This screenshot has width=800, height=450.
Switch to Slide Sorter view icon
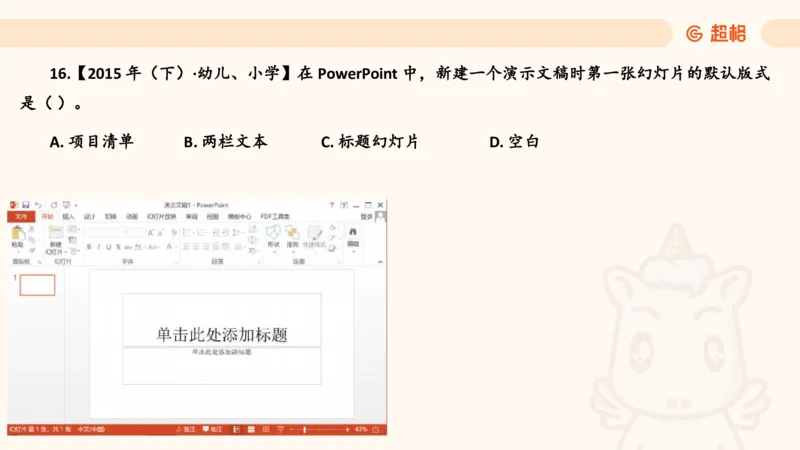[x=251, y=430]
